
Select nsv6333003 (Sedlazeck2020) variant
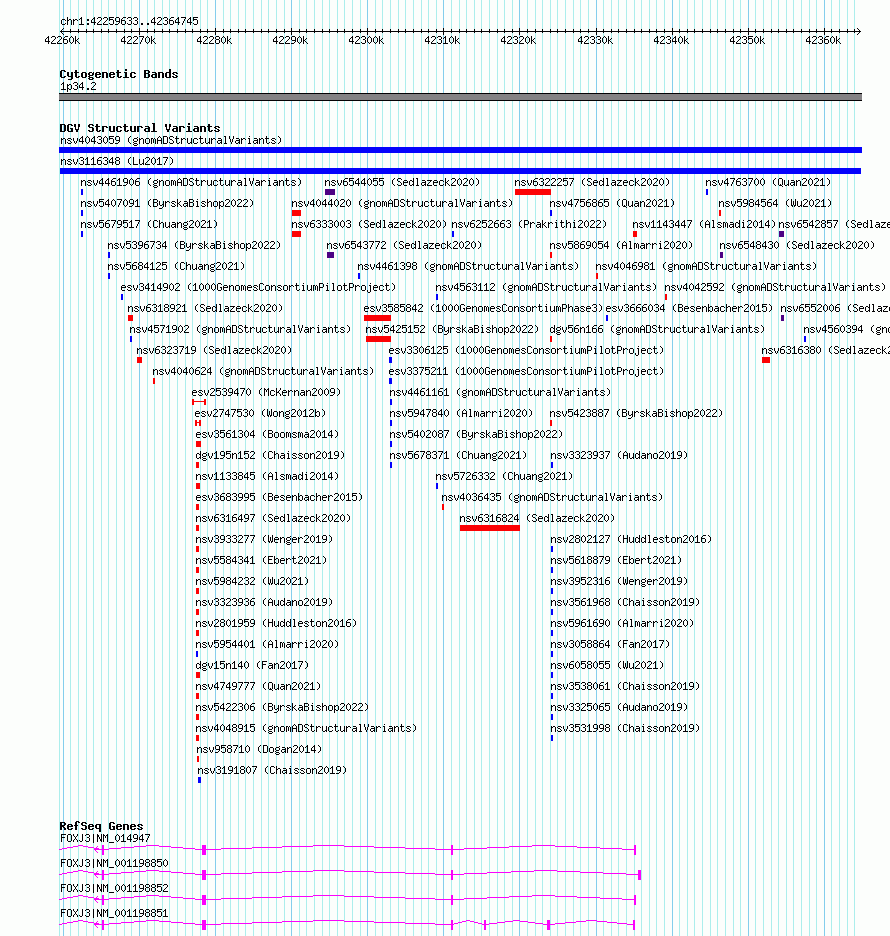369,224
